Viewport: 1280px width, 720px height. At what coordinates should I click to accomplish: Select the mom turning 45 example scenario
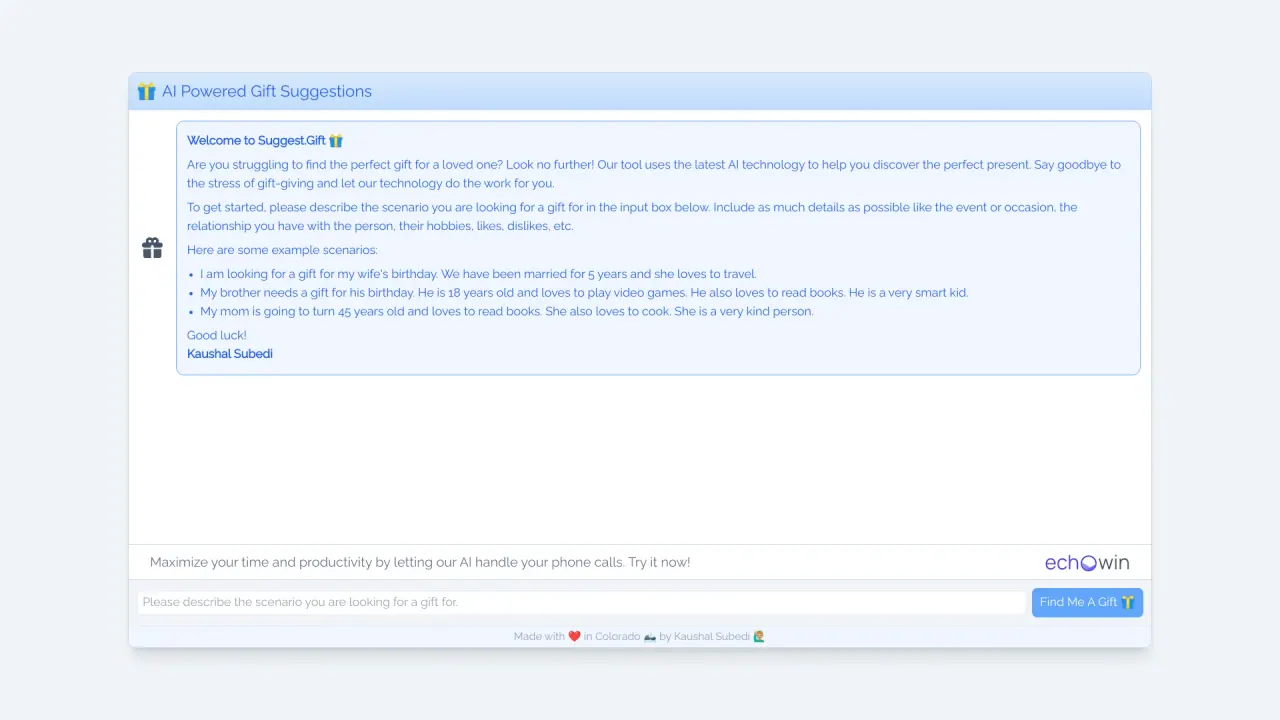tap(507, 311)
